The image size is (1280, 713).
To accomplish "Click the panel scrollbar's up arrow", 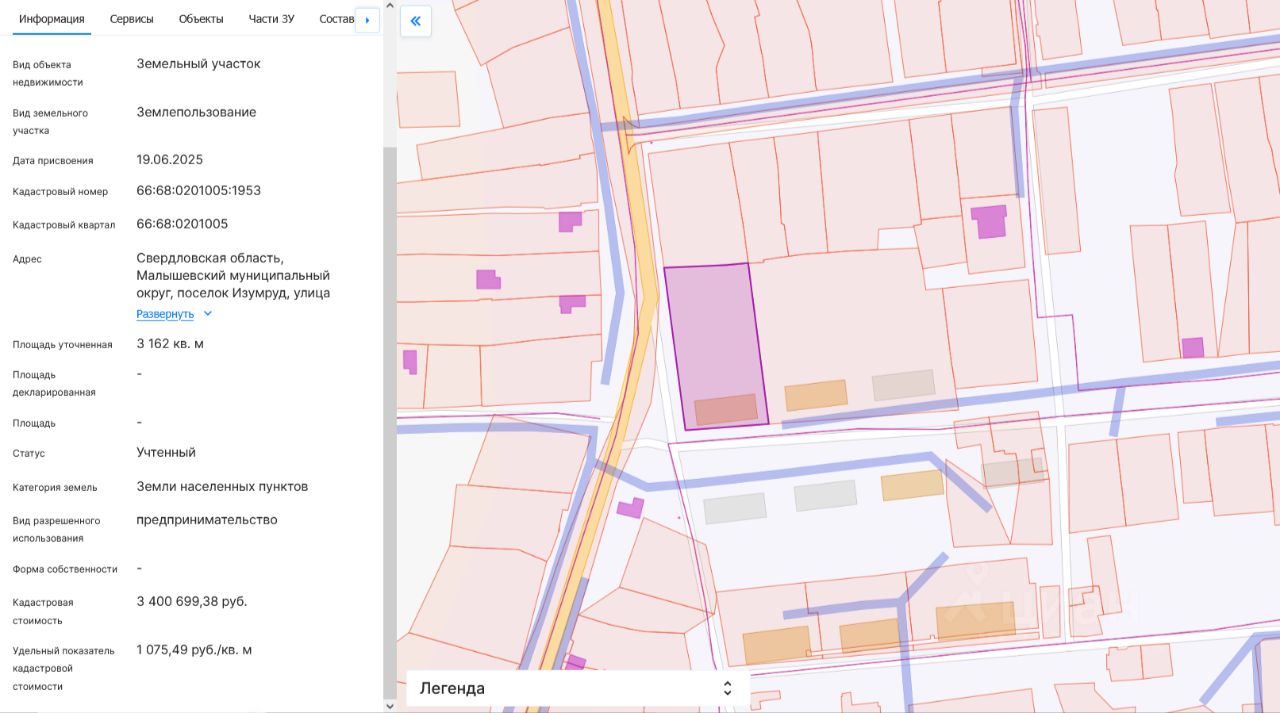I will pos(390,6).
